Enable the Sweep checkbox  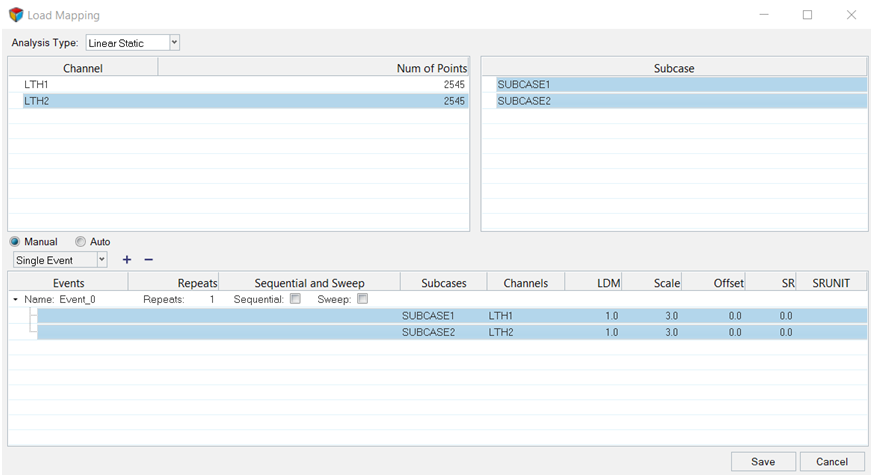[363, 299]
